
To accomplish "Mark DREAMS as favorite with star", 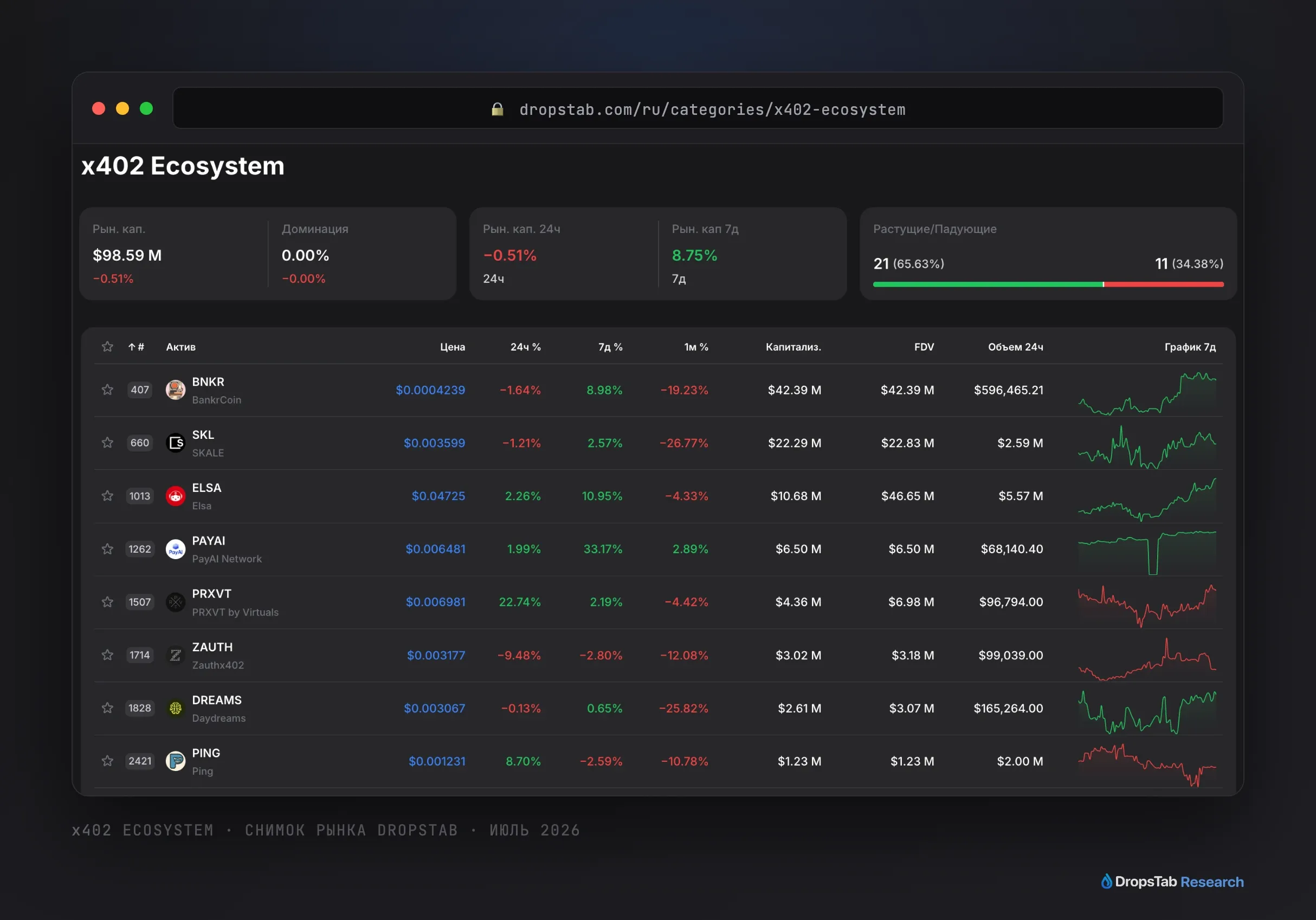I will click(x=107, y=708).
